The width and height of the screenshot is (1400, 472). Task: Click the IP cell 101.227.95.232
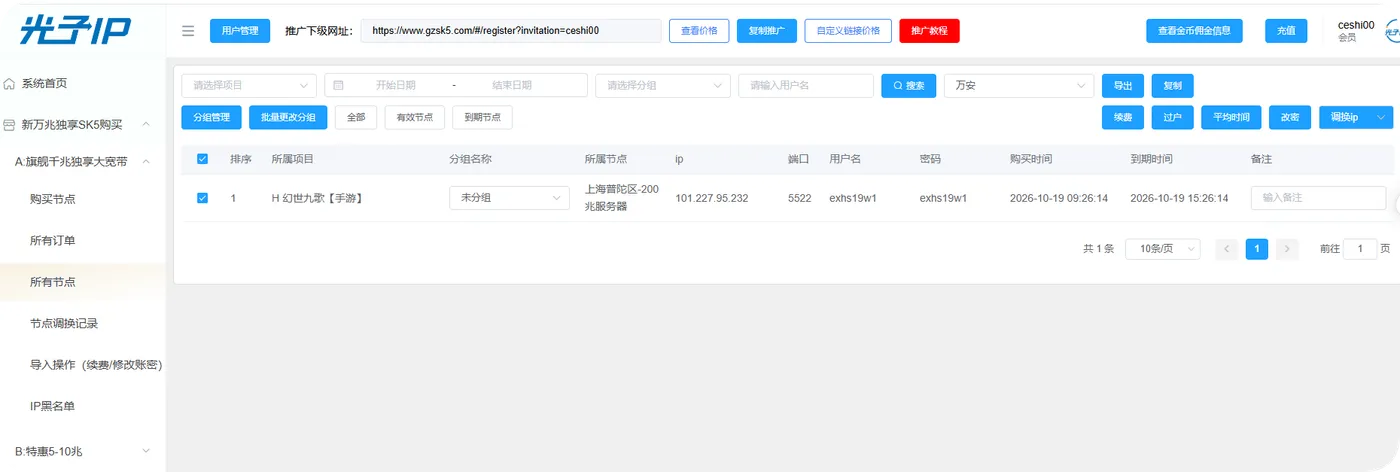pos(712,198)
